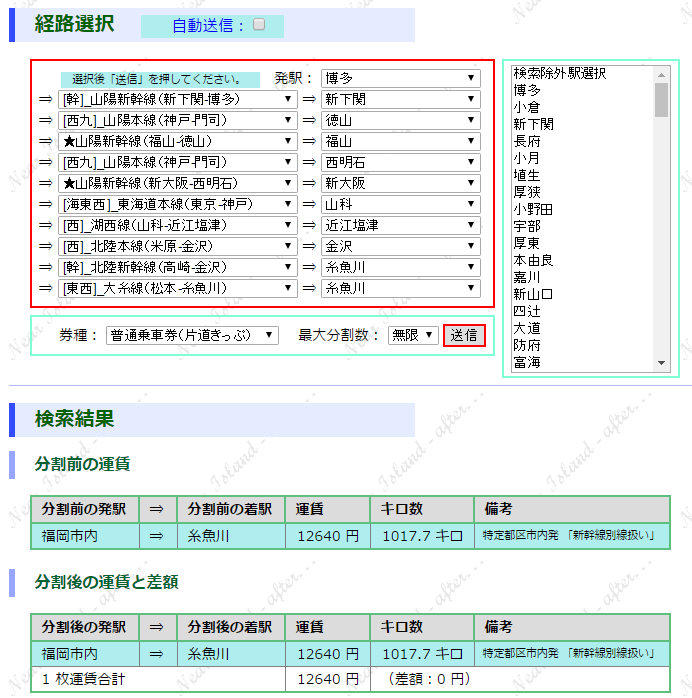
Task: Open the 湖西線(山科-近江塩津) line dropdown
Action: (178, 225)
